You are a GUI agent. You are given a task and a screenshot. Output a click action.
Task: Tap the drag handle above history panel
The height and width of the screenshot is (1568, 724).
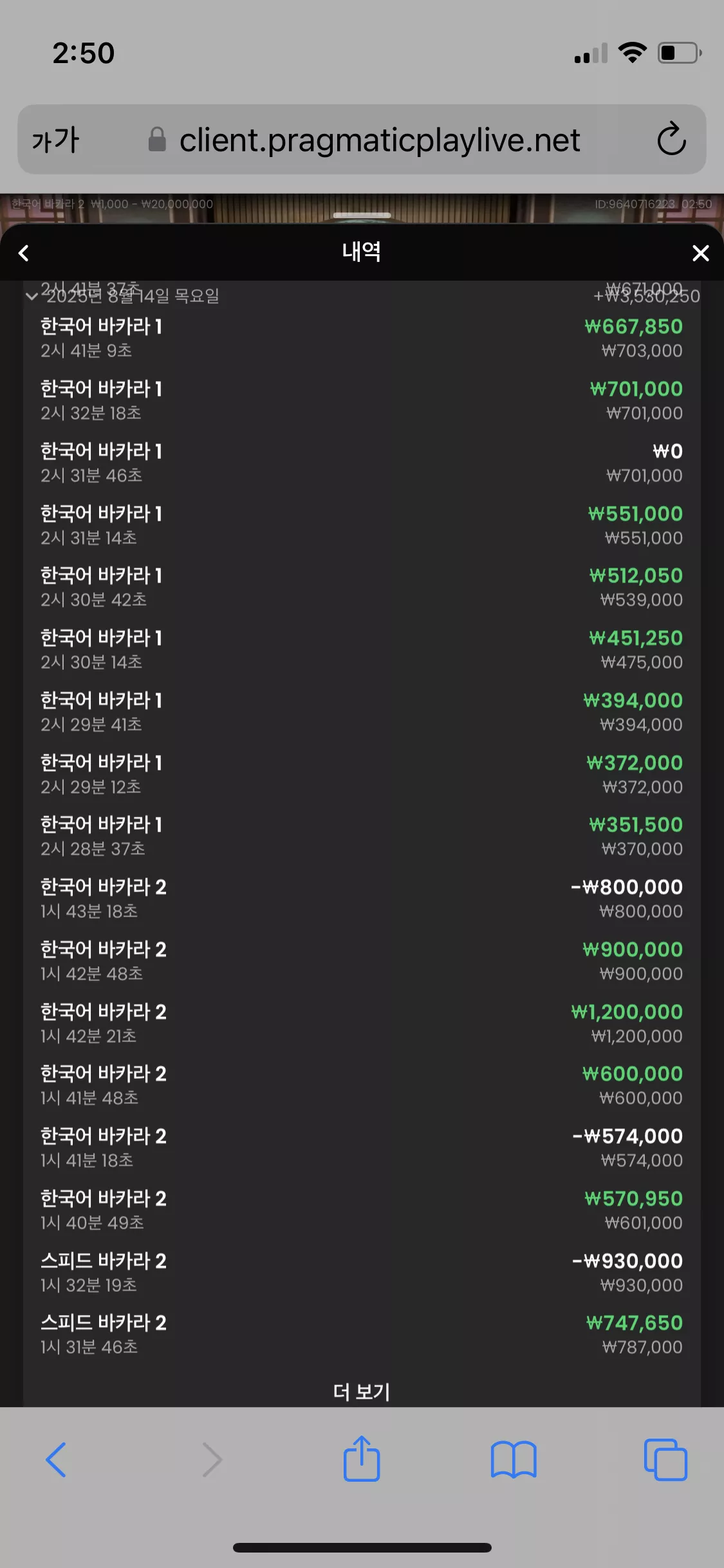tap(362, 215)
